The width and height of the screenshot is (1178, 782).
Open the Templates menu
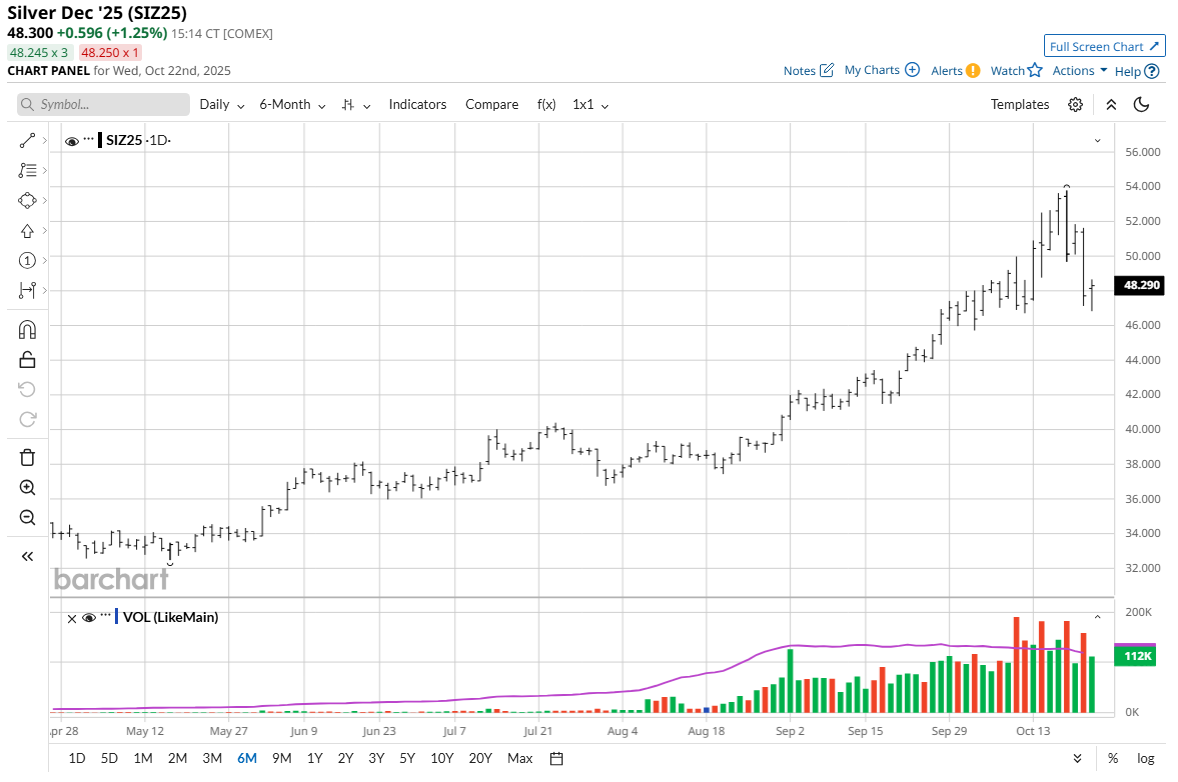(1019, 104)
